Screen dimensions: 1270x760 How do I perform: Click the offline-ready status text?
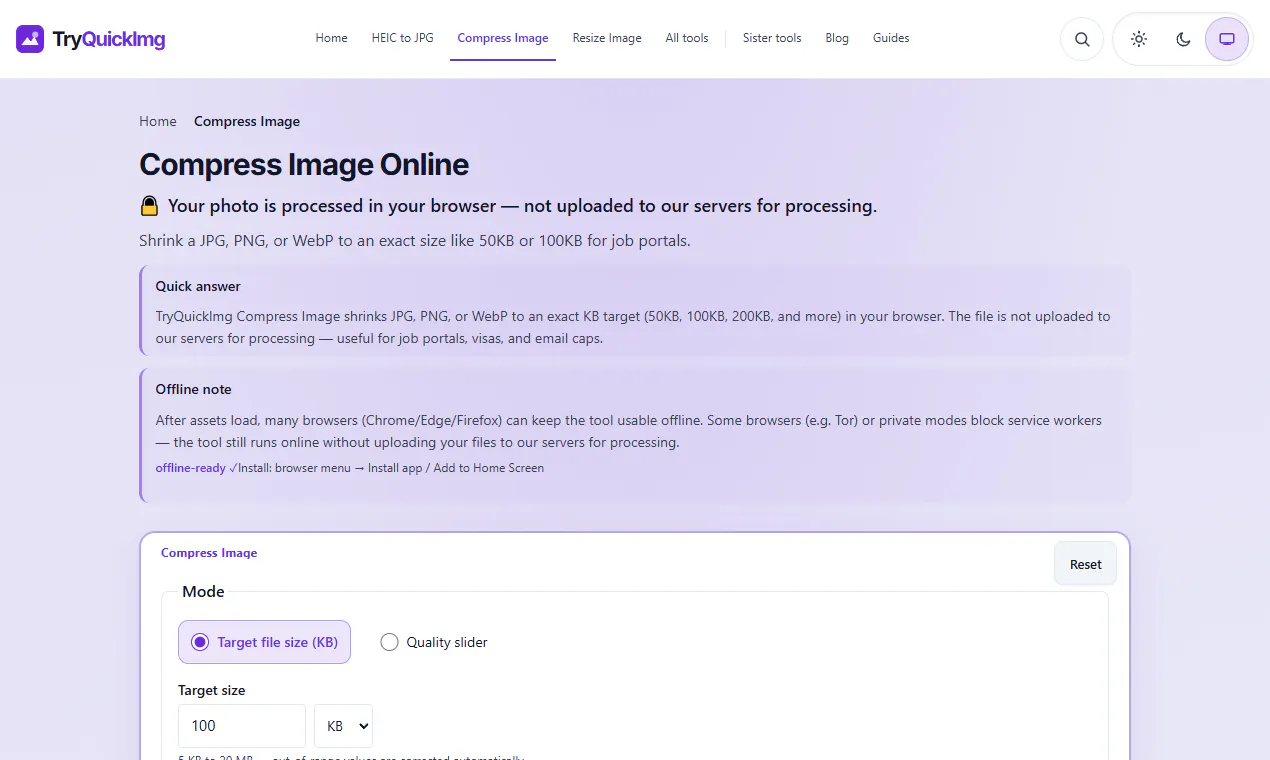click(x=196, y=468)
